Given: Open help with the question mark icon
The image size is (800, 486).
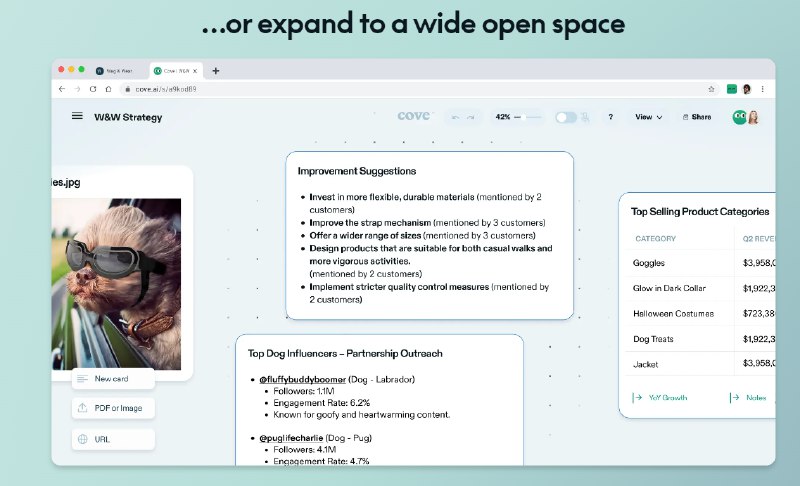Looking at the screenshot, I should click(611, 117).
